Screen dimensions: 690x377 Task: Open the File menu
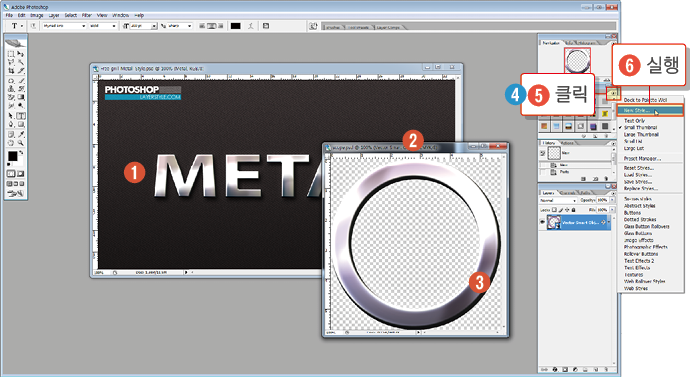coord(9,15)
